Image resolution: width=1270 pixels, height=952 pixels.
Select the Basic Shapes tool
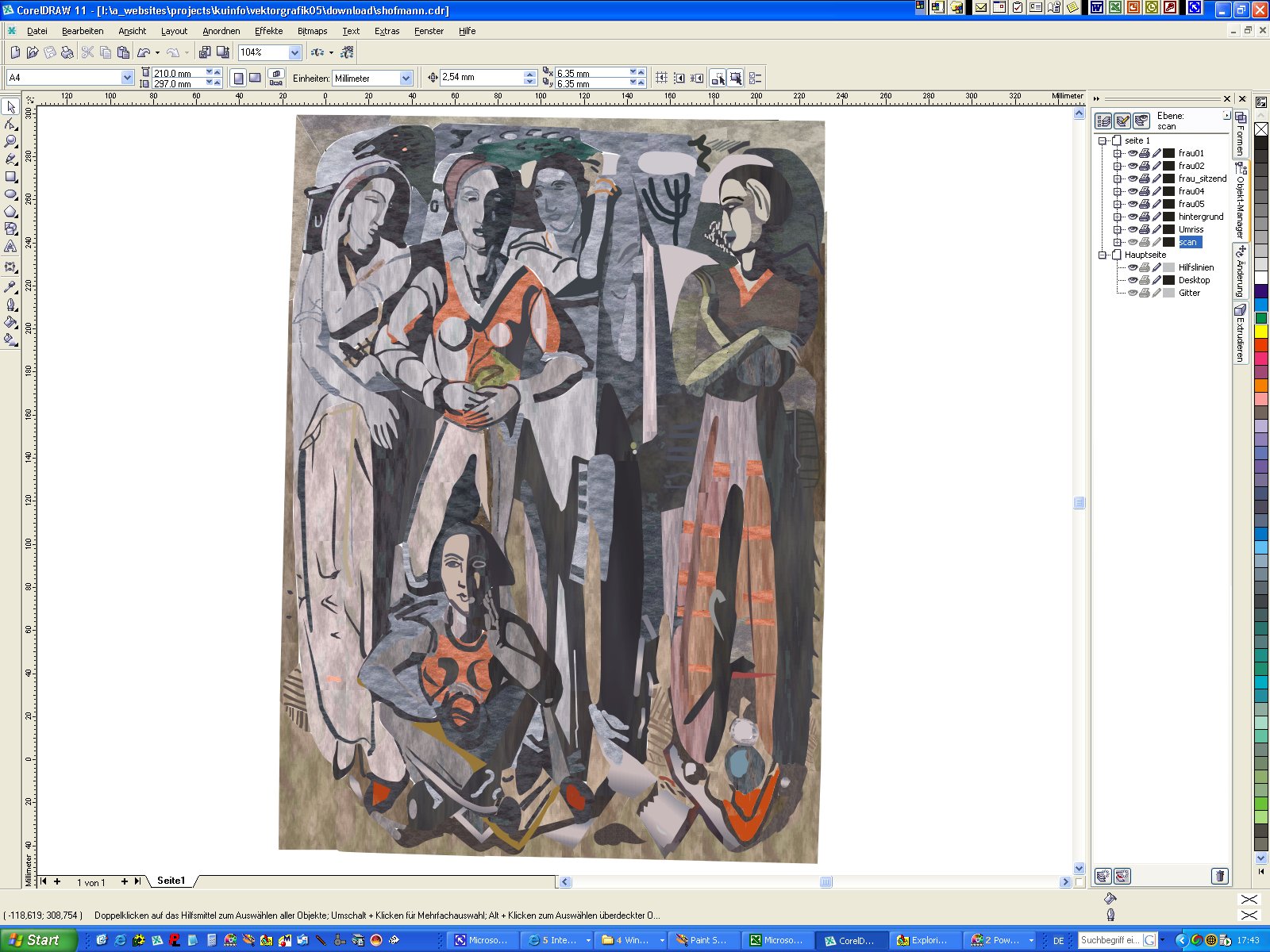coord(10,228)
